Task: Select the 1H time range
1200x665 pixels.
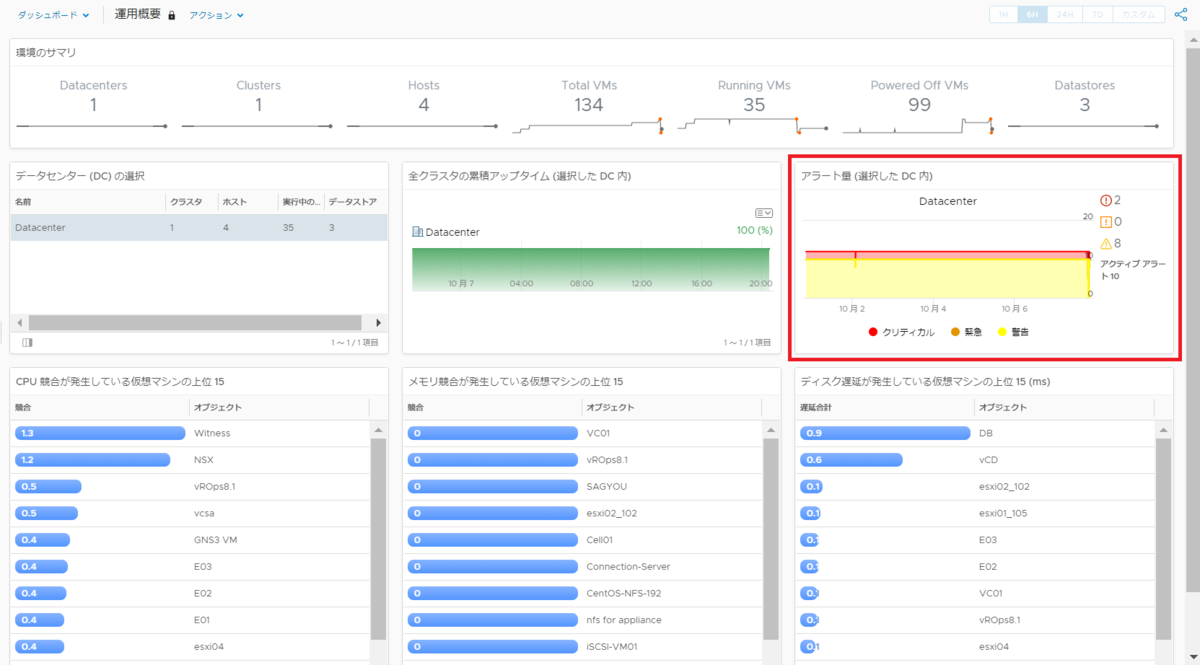Action: click(x=1003, y=15)
